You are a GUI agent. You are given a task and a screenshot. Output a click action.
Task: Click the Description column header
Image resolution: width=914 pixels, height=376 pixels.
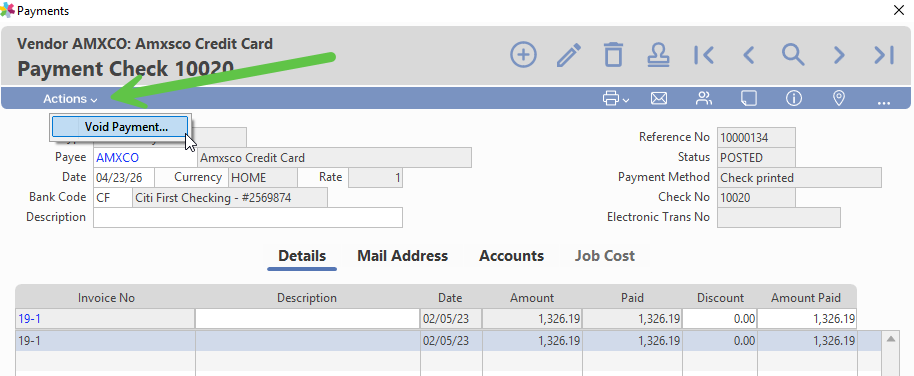(x=307, y=298)
